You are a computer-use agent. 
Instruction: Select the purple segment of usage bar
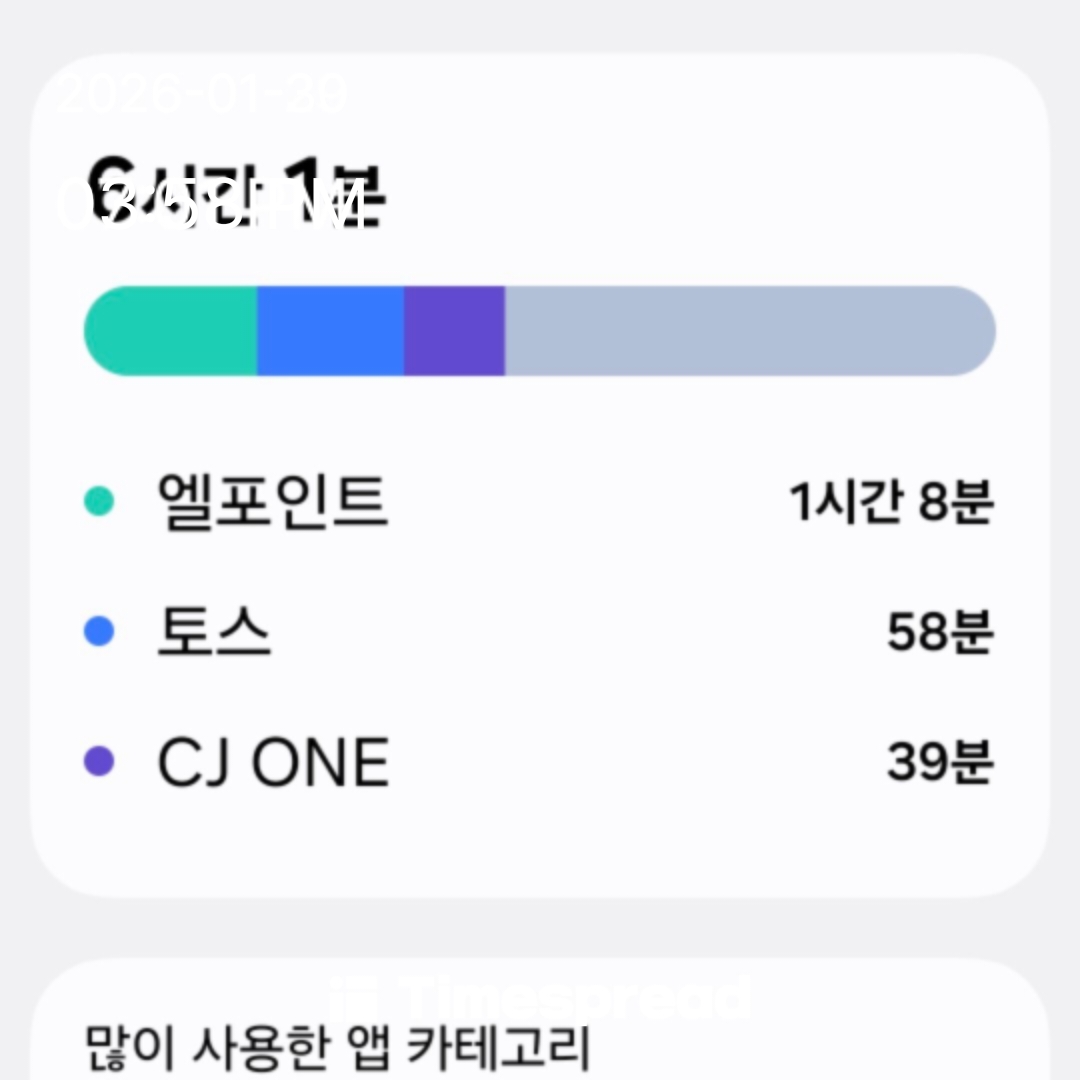tap(454, 331)
